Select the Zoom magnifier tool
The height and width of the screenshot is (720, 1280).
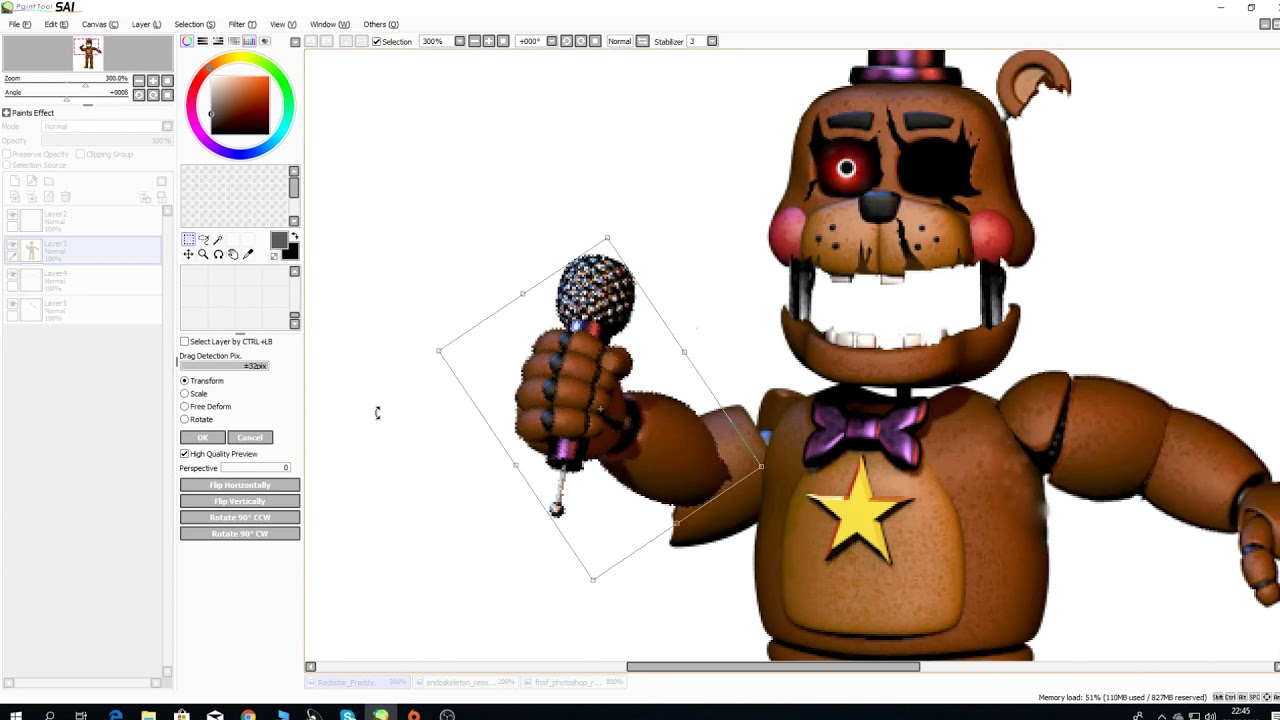coord(203,254)
